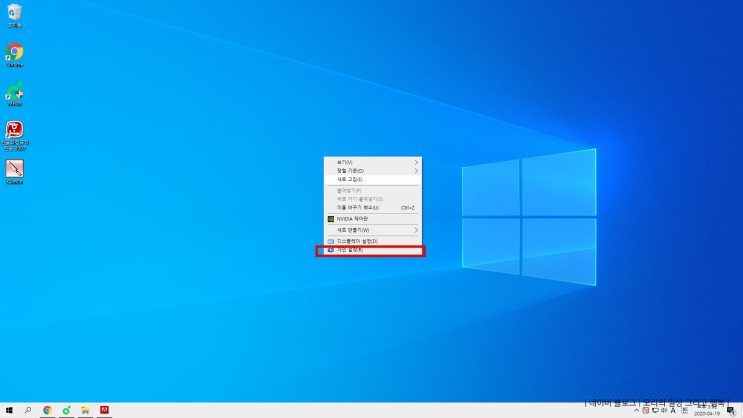
Task: Click the red tray application icon
Action: (x=645, y=410)
